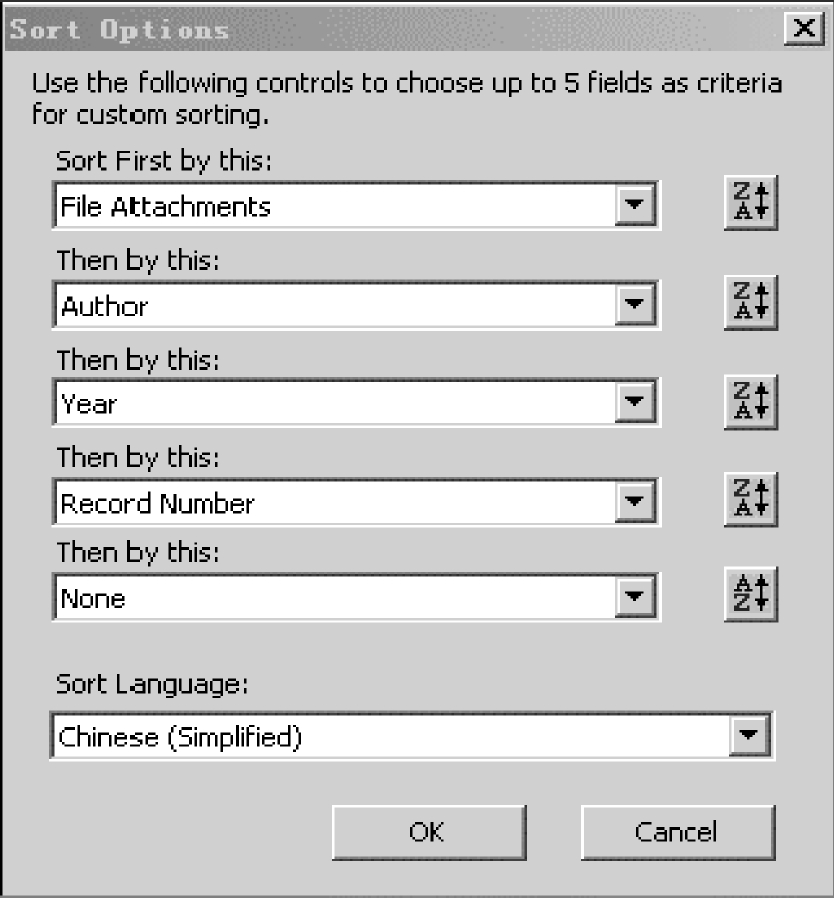The height and width of the screenshot is (898, 834).
Task: Toggle A-Z sort button beside None field
Action: 750,596
